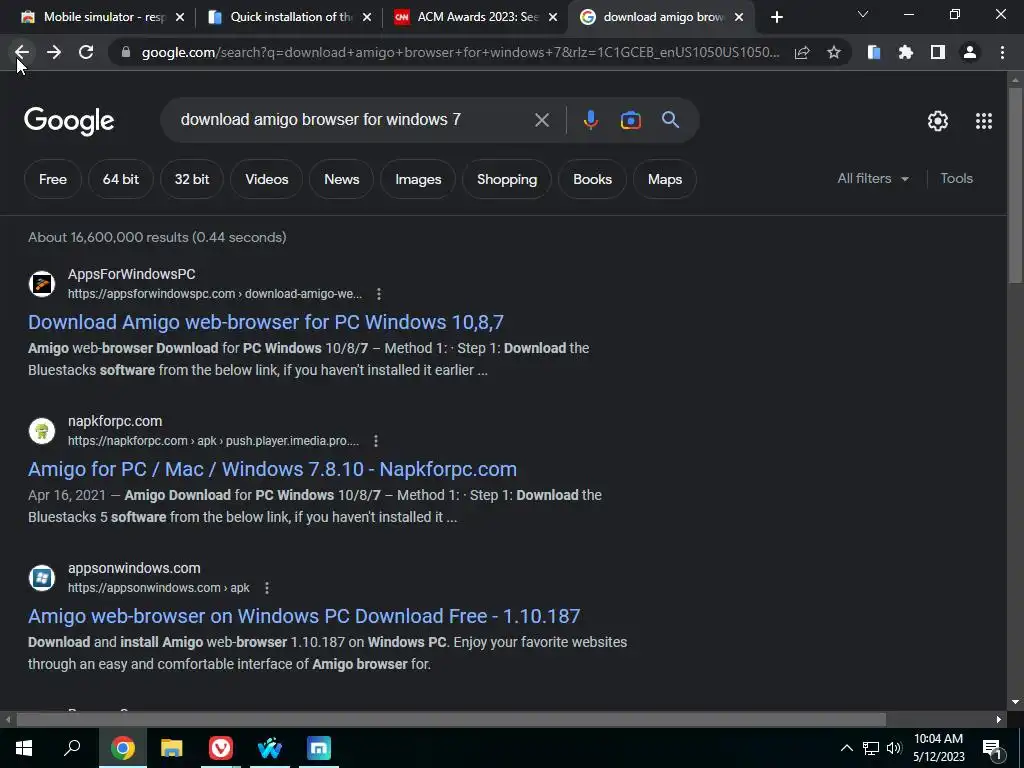Screen dimensions: 1024x768
Task: Share this page icon in address bar
Action: click(802, 52)
